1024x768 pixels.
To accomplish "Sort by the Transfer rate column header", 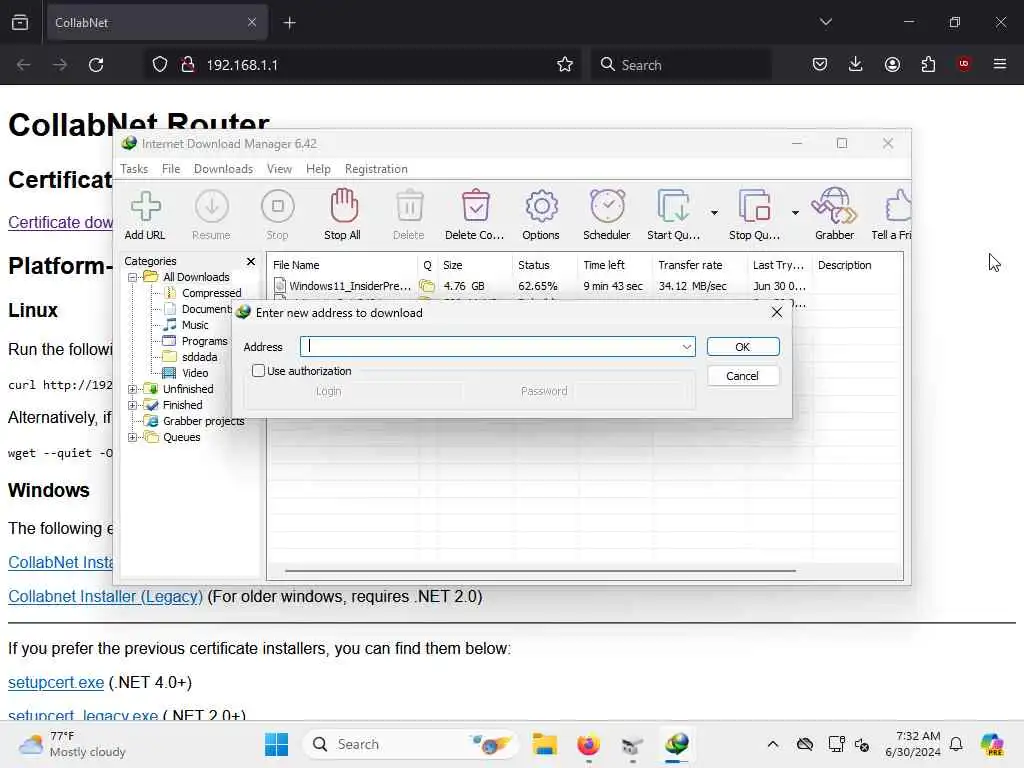I will [x=699, y=265].
